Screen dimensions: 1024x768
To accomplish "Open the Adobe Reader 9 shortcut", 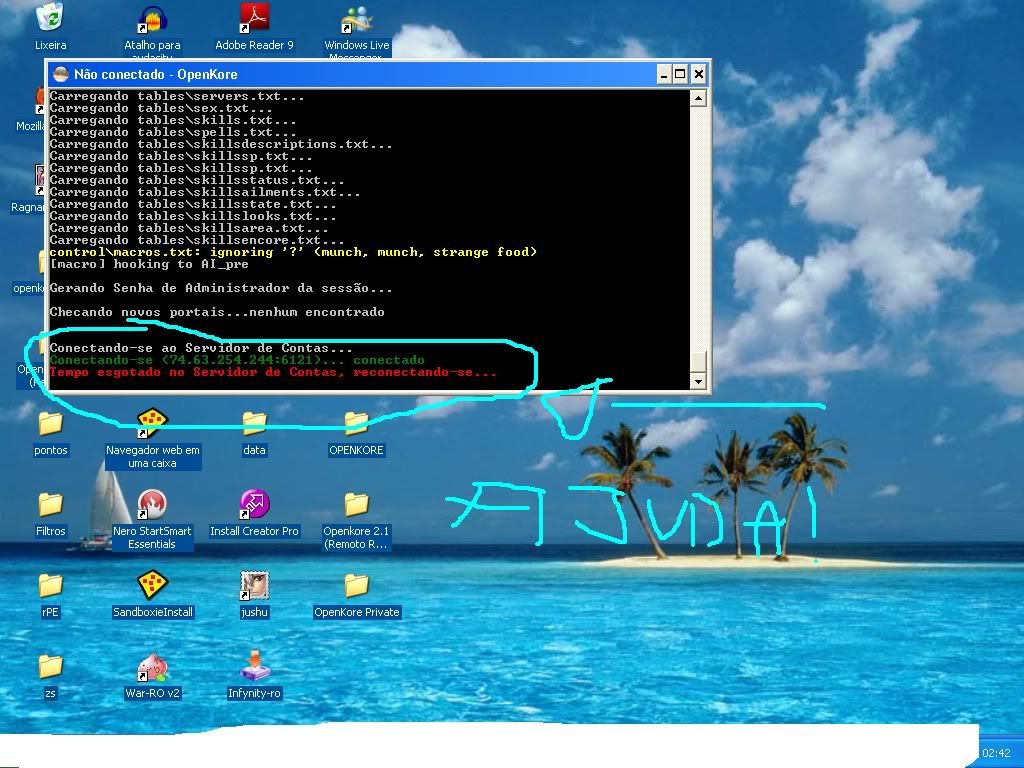I will (254, 18).
